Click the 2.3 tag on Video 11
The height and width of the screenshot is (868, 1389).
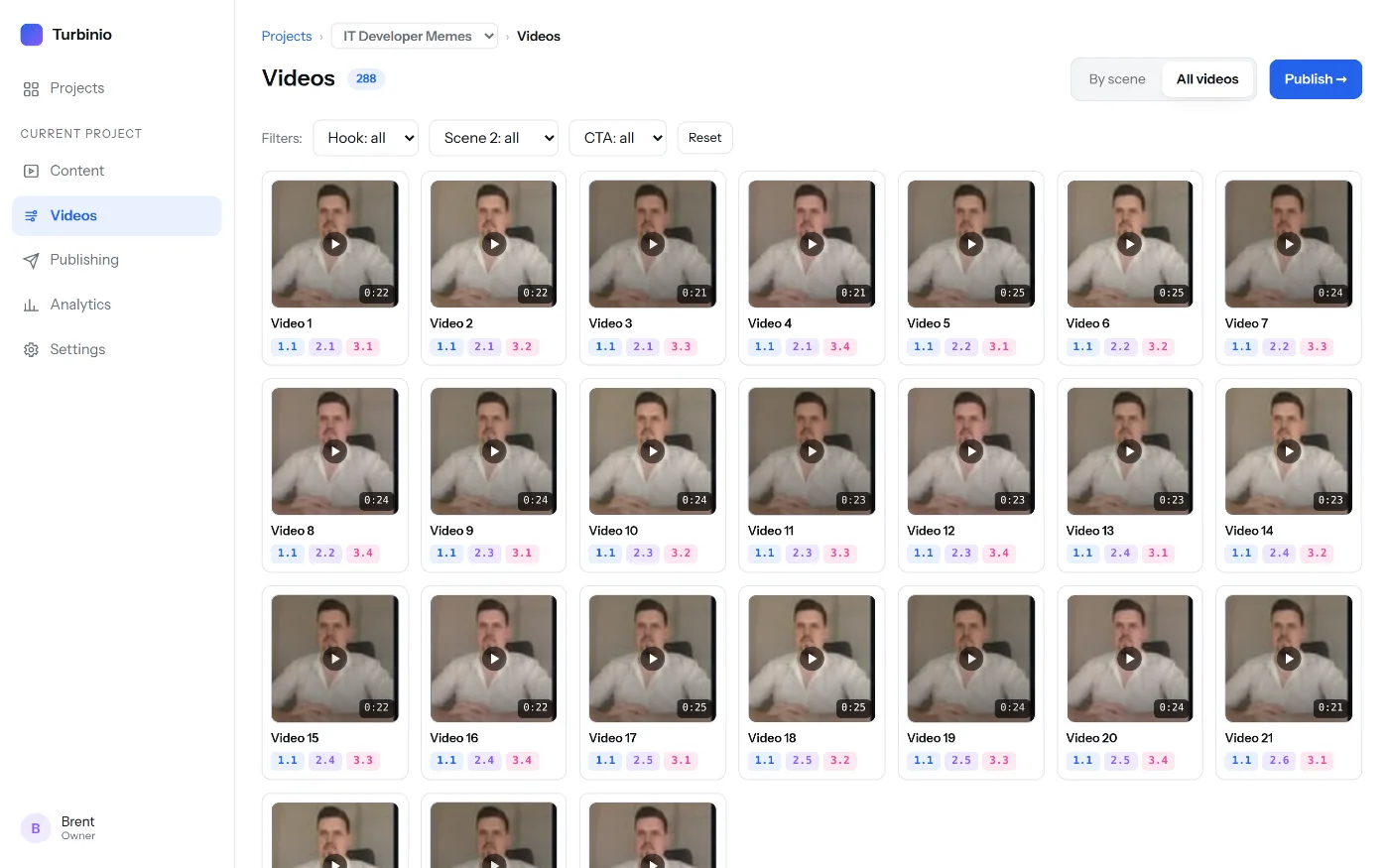[x=803, y=554]
